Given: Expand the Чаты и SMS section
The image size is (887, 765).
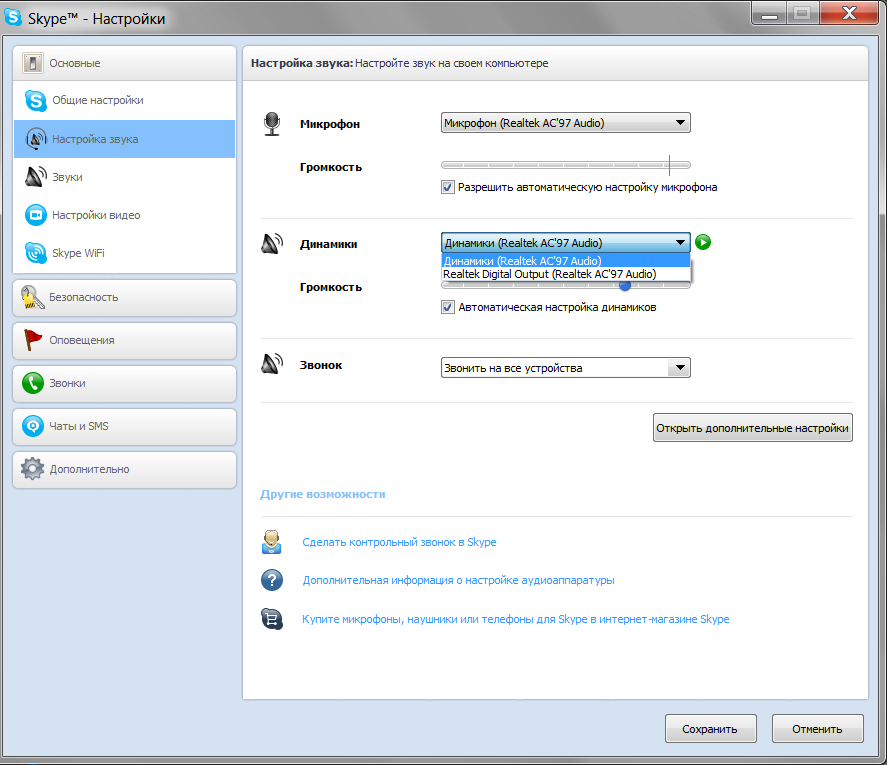Looking at the screenshot, I should [x=124, y=426].
